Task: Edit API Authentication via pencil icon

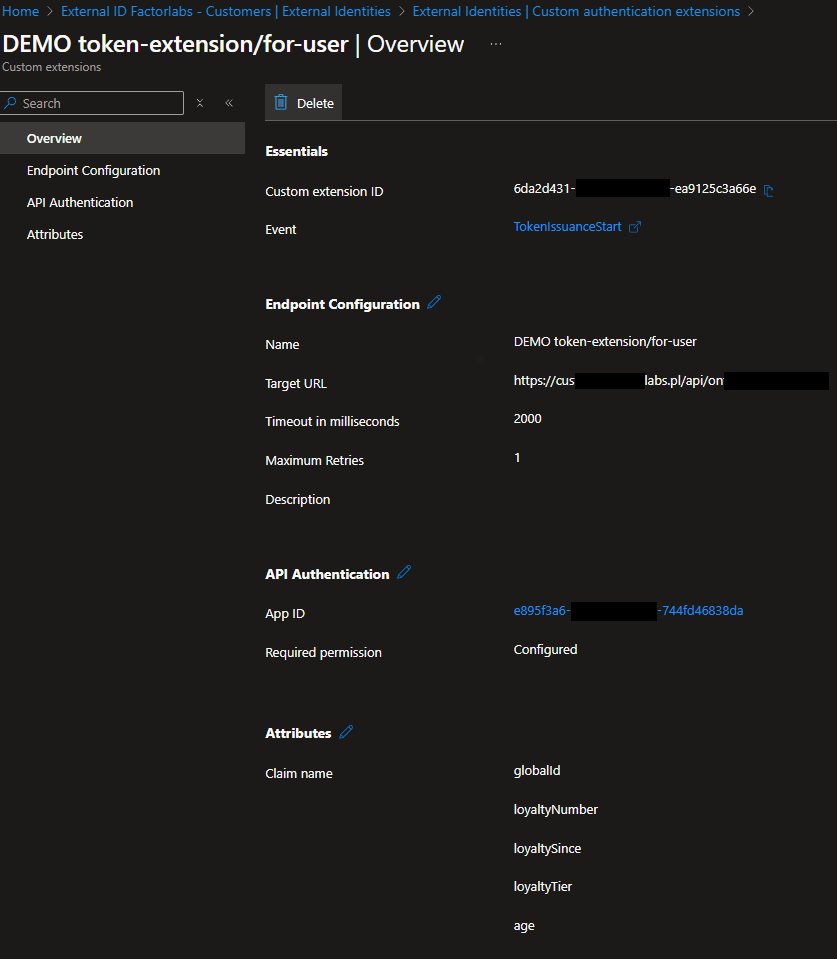Action: click(404, 573)
